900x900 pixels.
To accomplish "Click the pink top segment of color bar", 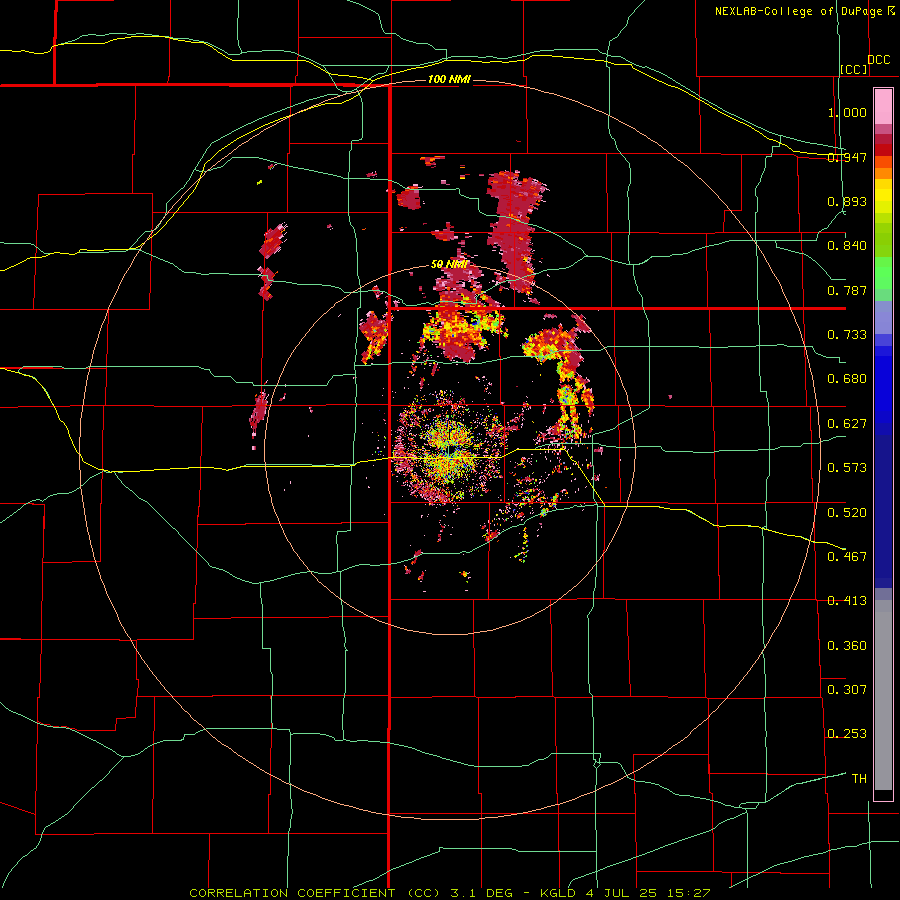I will tap(883, 107).
